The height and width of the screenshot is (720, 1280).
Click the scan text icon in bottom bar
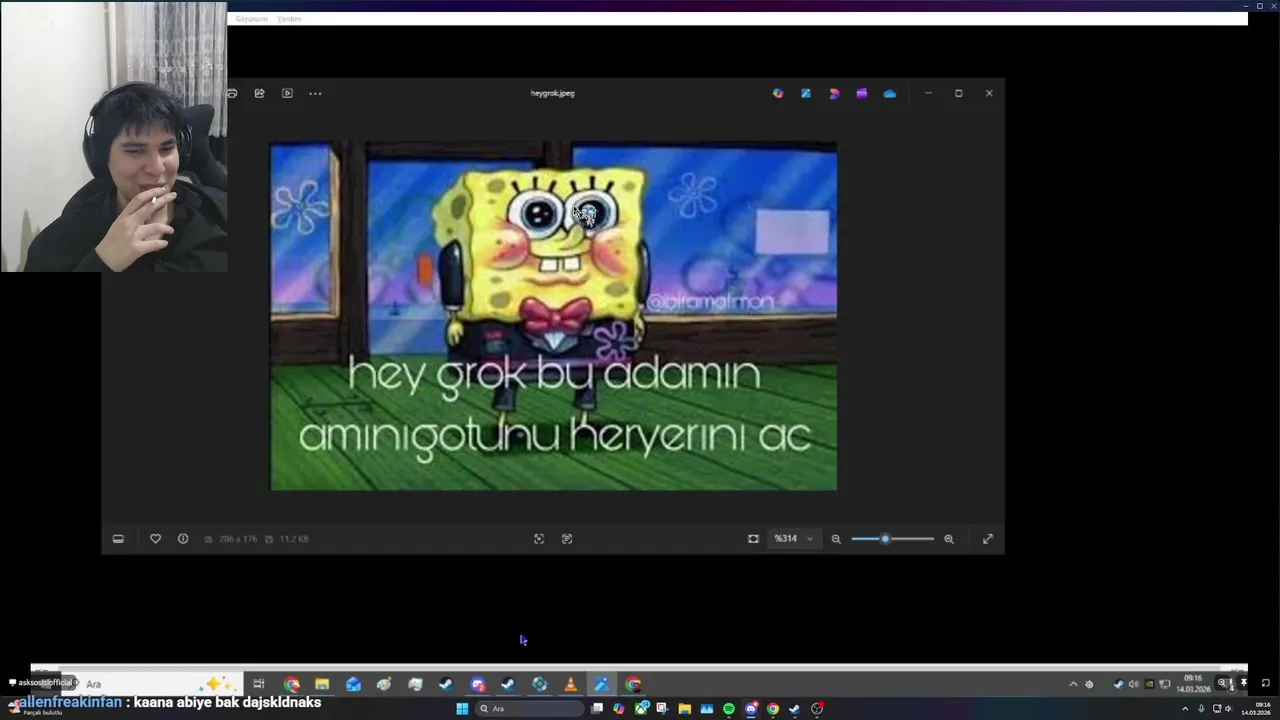pos(567,538)
